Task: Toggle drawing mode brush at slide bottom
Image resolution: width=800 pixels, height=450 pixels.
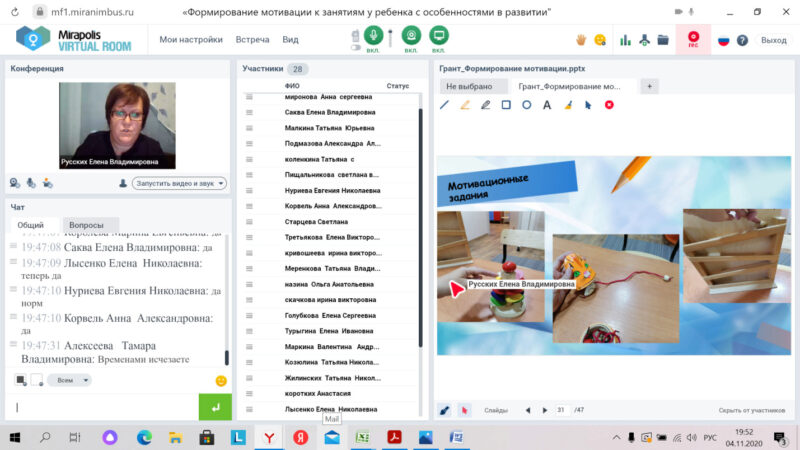Action: [444, 410]
